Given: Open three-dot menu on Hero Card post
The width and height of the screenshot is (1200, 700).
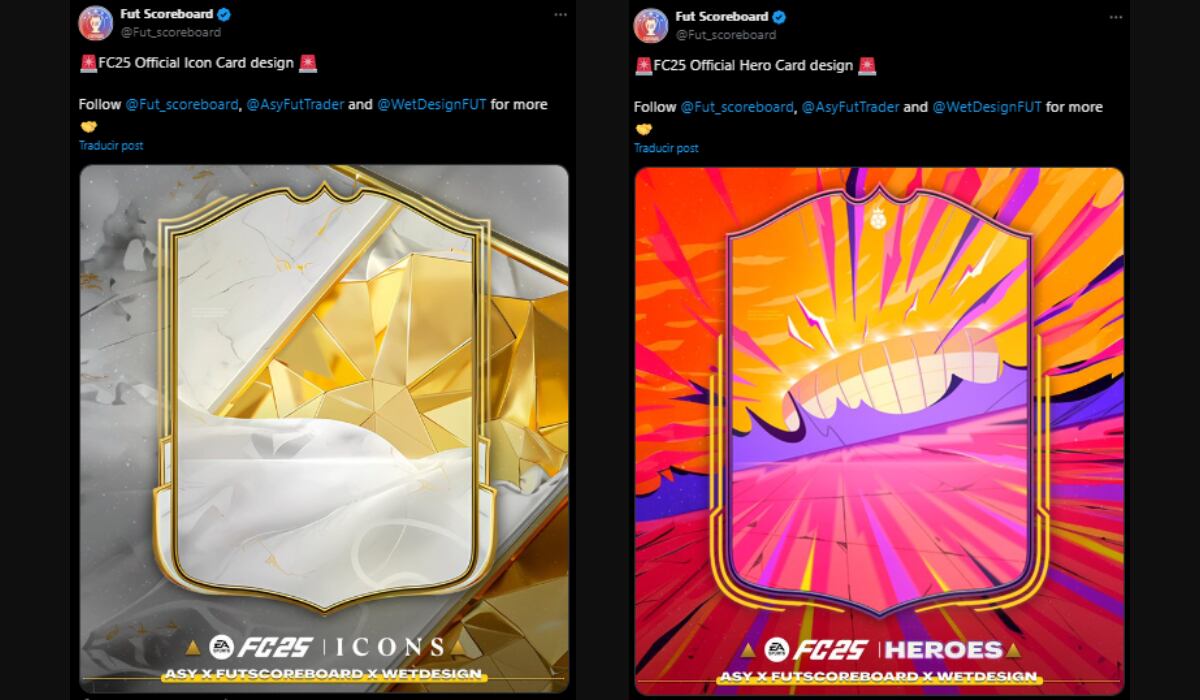Looking at the screenshot, I should (1115, 17).
